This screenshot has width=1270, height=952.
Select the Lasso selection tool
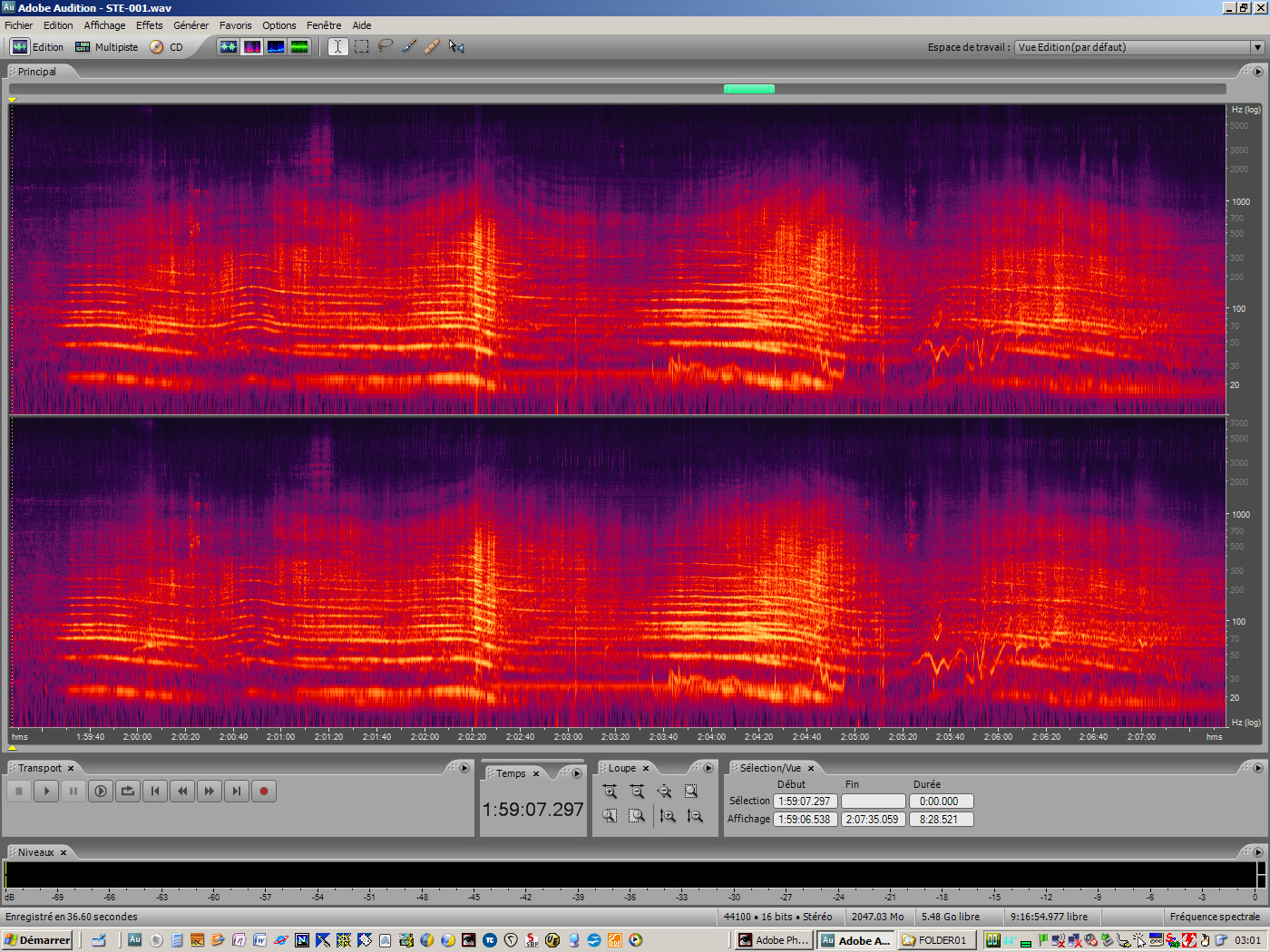[x=386, y=46]
